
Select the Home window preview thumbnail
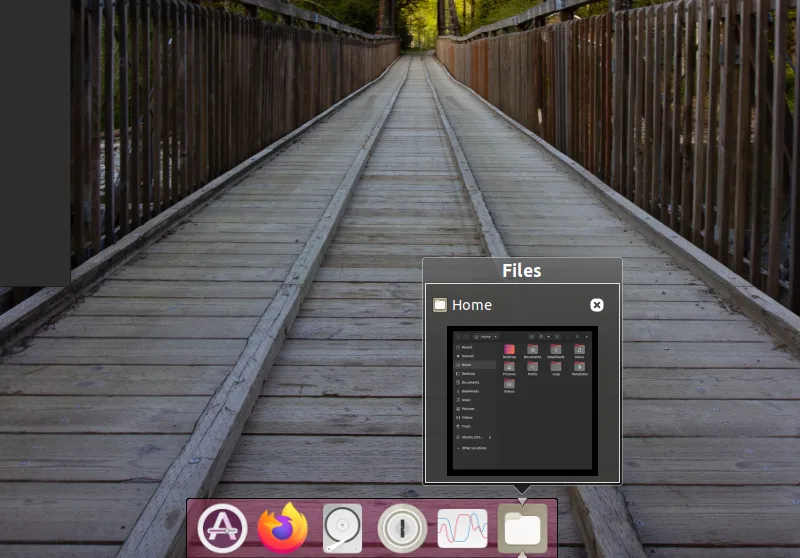point(522,401)
